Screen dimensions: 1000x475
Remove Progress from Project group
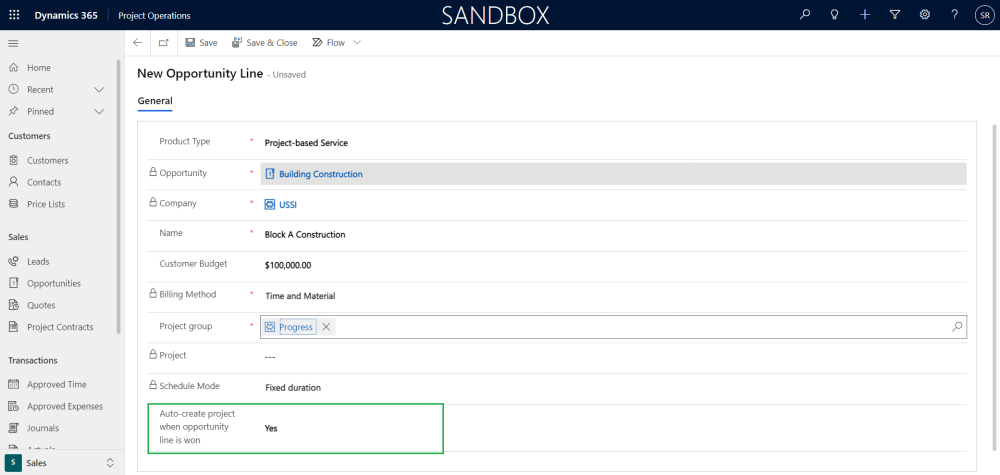326,327
